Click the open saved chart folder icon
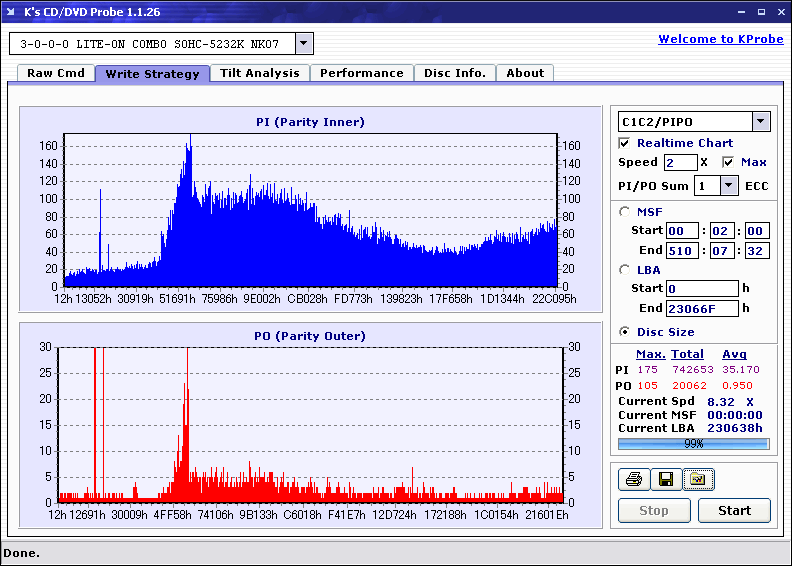 tap(698, 479)
